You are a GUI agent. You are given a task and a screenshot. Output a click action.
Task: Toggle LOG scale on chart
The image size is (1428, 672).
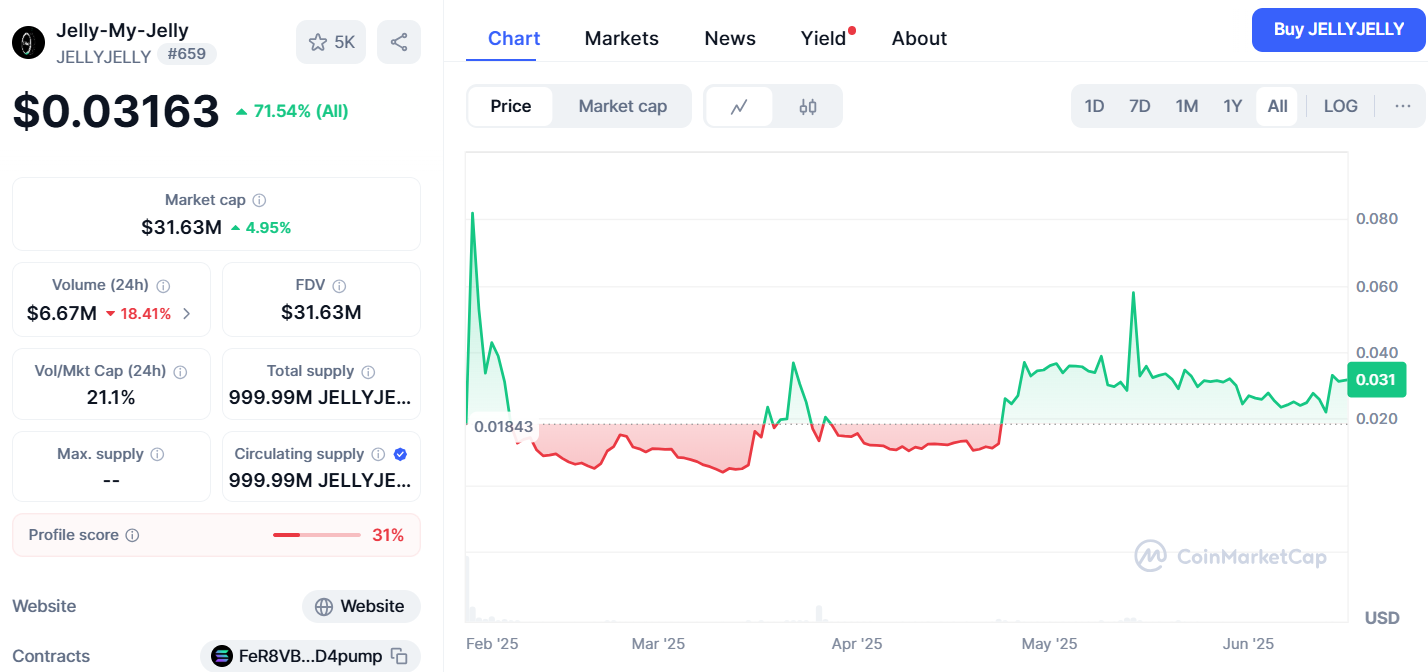click(1341, 106)
